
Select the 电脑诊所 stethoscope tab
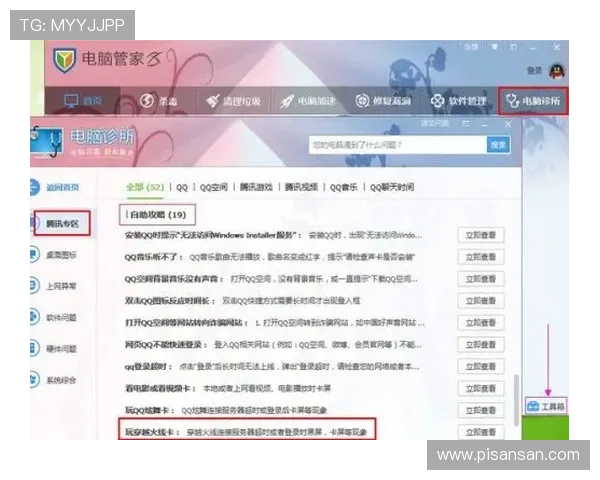coord(533,101)
